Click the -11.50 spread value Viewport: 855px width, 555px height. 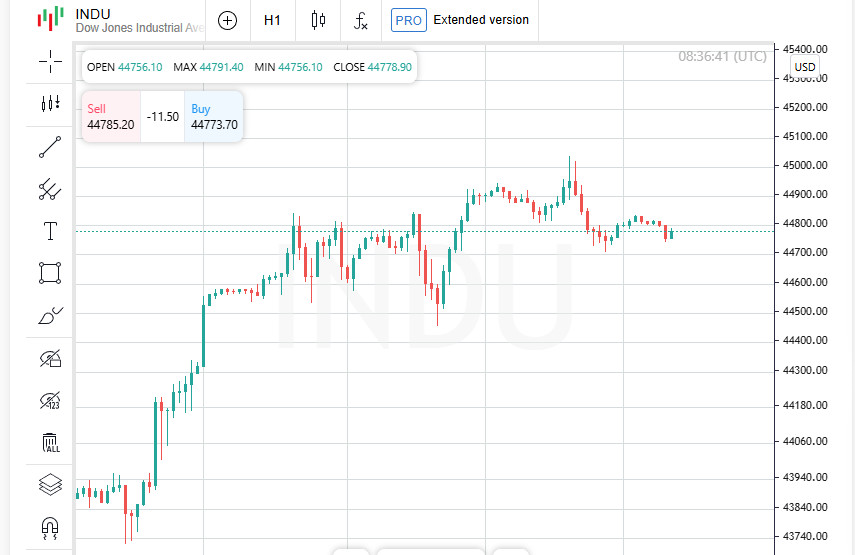(x=162, y=117)
